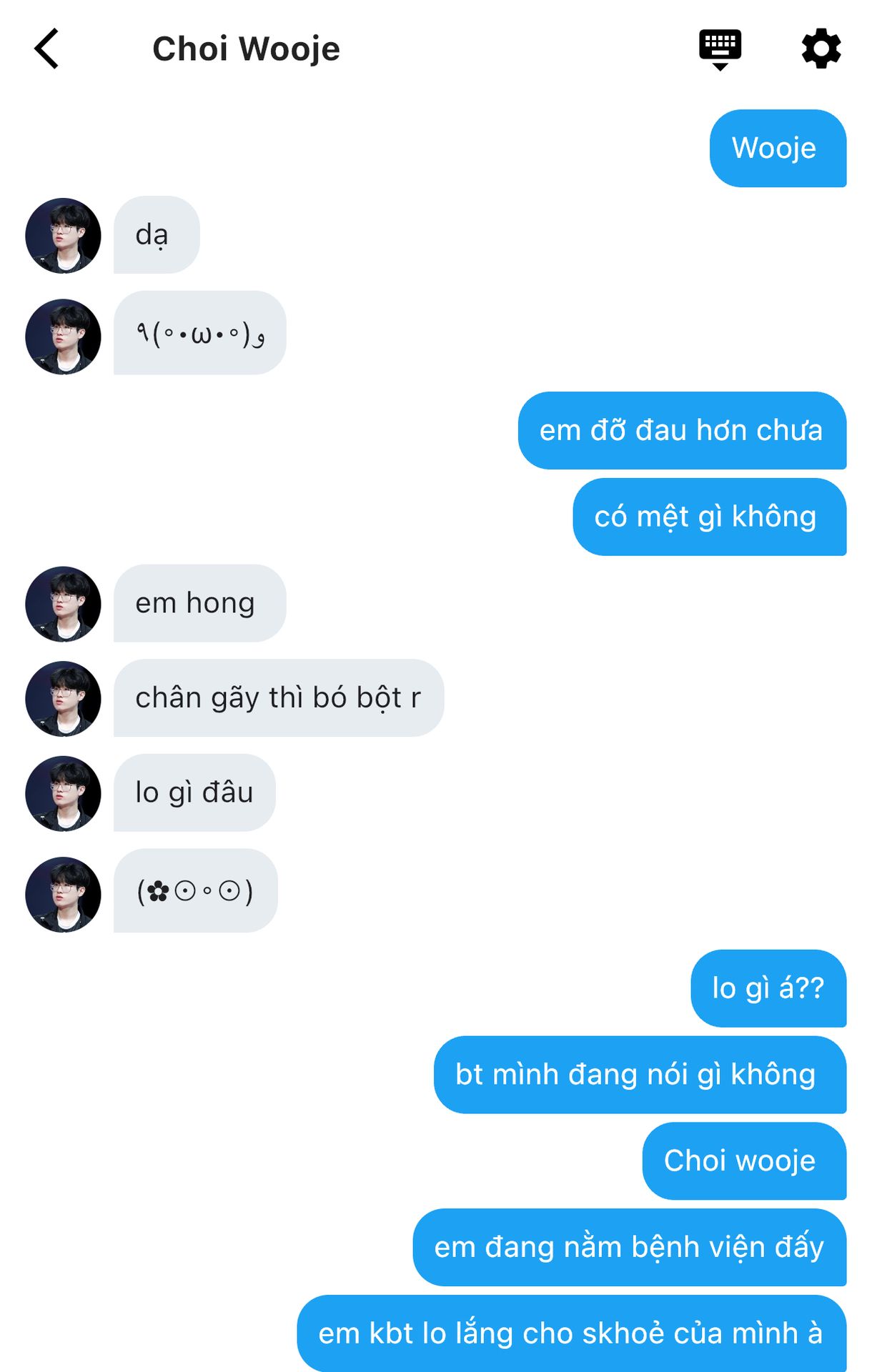872x1372 pixels.
Task: Tap the Choi Wooje chat title
Action: click(x=246, y=49)
